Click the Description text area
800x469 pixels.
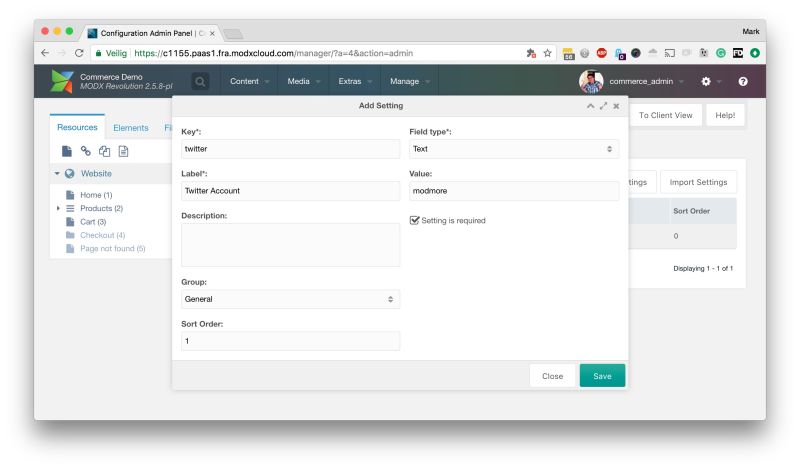(290, 245)
